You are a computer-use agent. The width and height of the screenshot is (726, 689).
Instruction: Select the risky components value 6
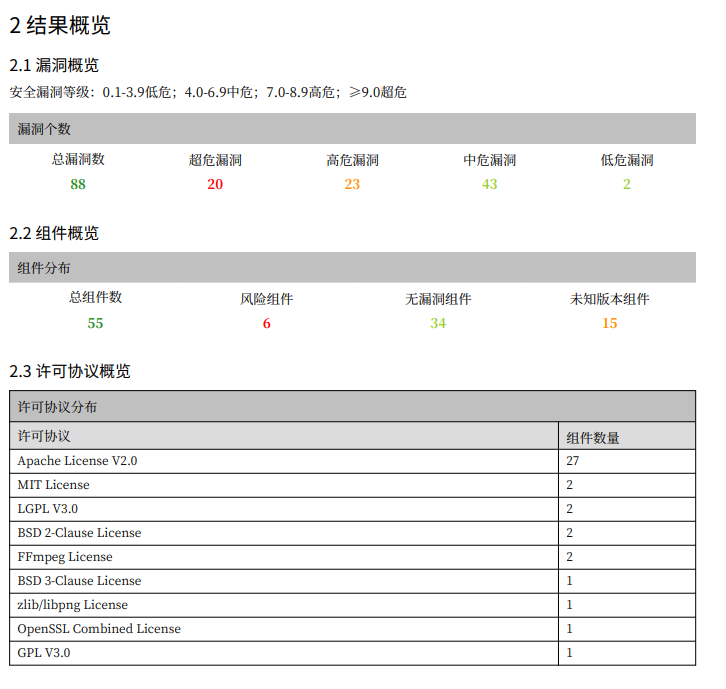pos(267,323)
